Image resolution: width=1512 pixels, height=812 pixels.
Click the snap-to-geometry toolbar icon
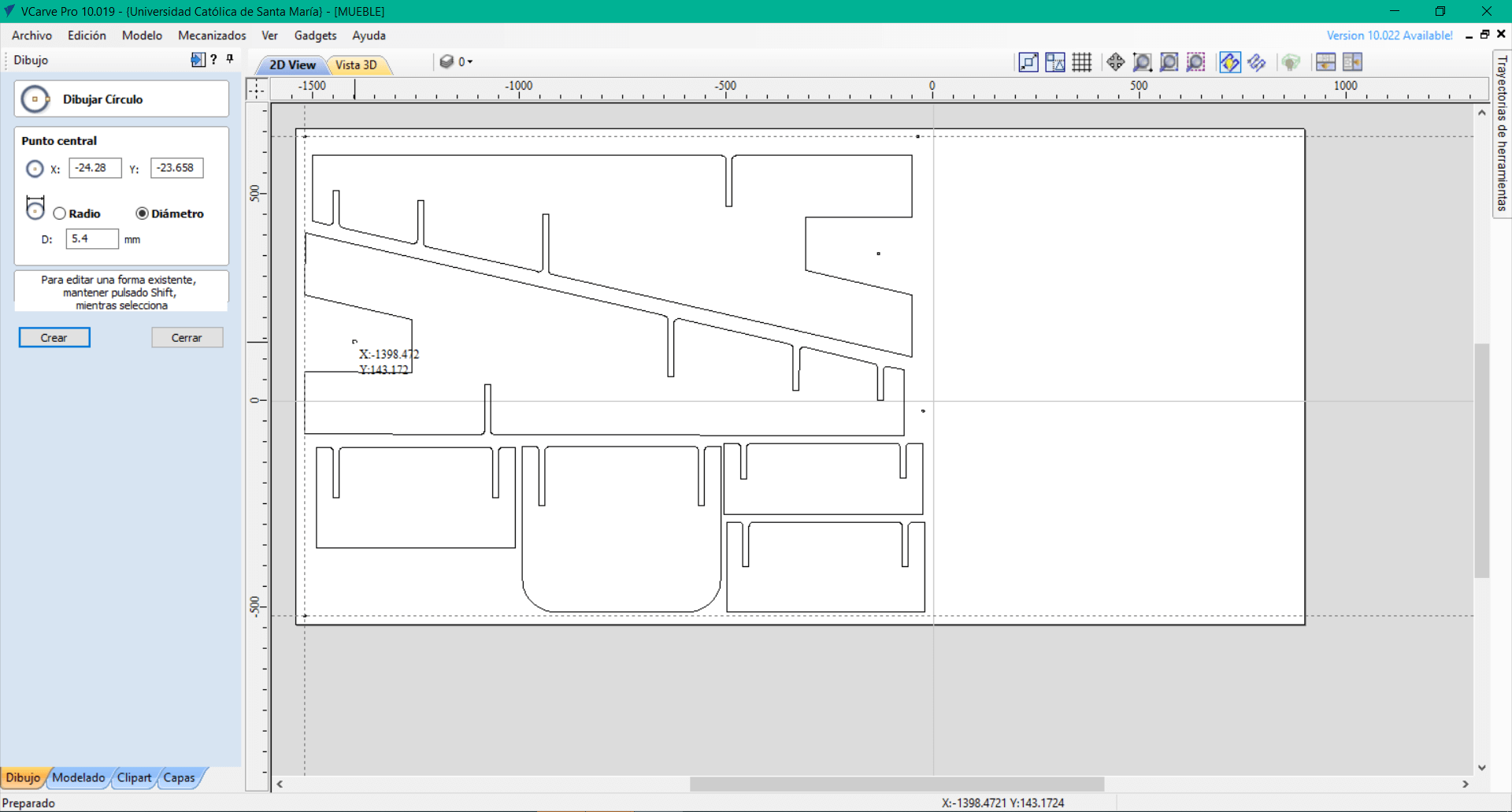(1028, 62)
